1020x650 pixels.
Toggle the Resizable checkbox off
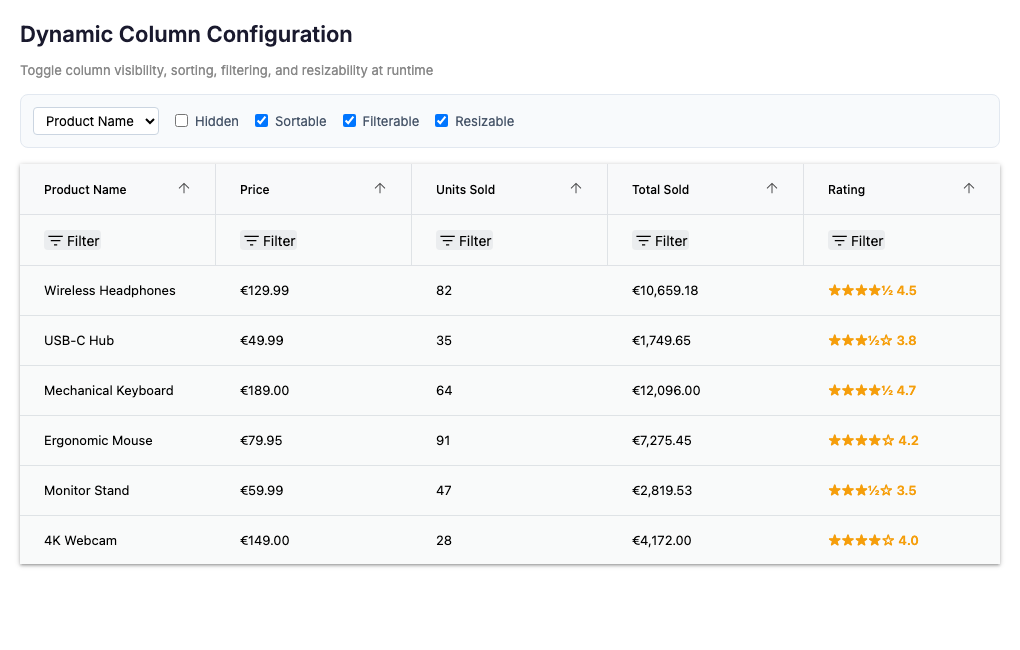pyautogui.click(x=442, y=121)
